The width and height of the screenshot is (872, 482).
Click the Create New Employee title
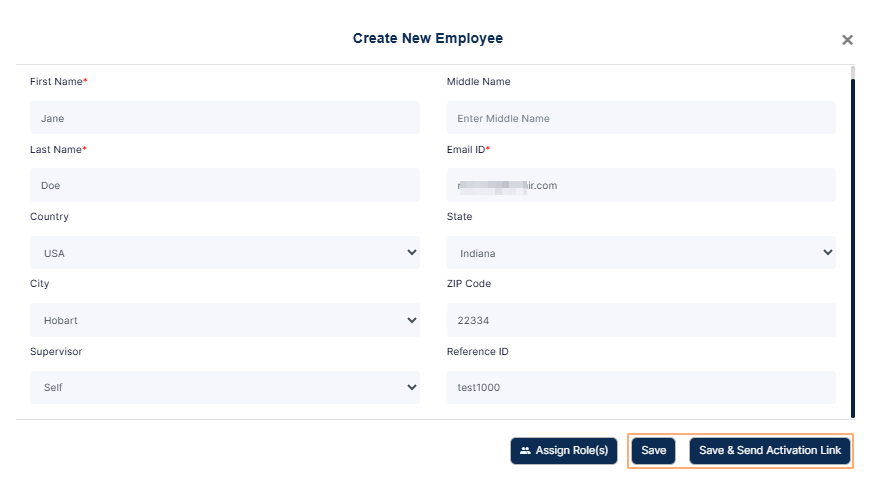click(427, 38)
